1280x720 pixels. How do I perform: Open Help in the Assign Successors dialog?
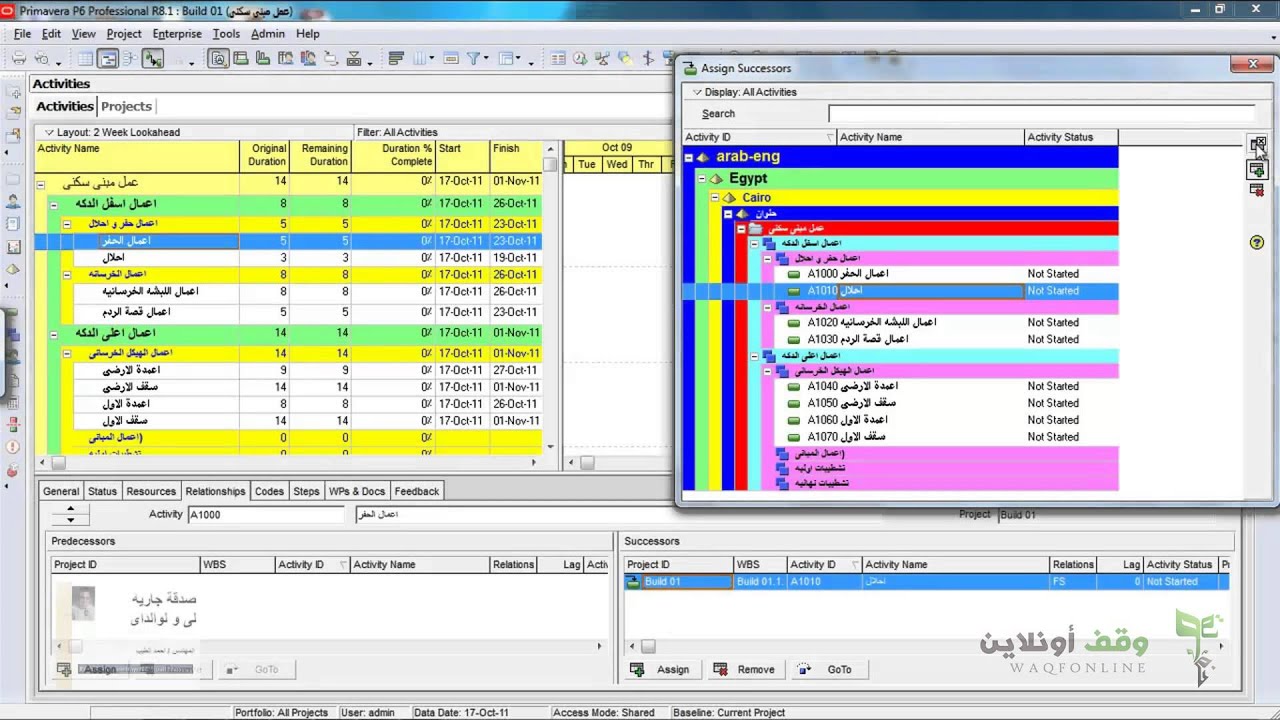pyautogui.click(x=1257, y=242)
